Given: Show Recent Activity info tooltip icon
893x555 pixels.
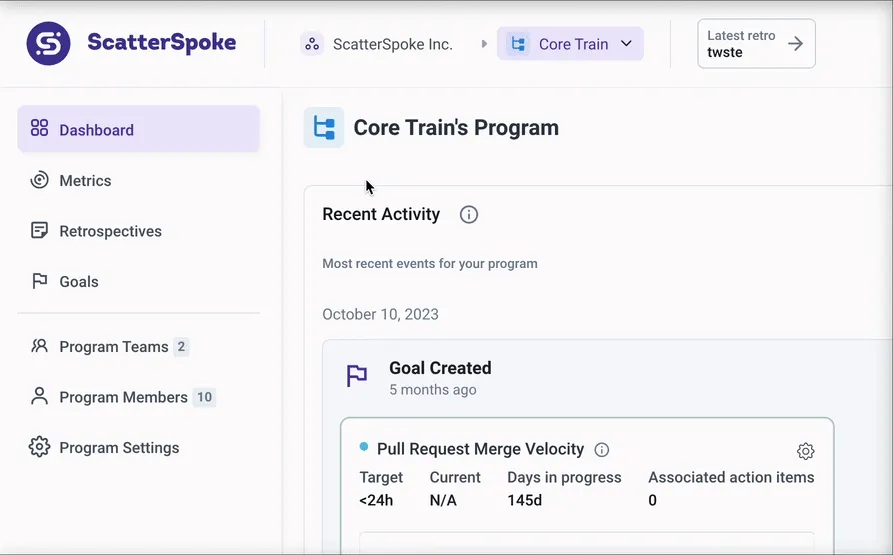Looking at the screenshot, I should tap(468, 215).
